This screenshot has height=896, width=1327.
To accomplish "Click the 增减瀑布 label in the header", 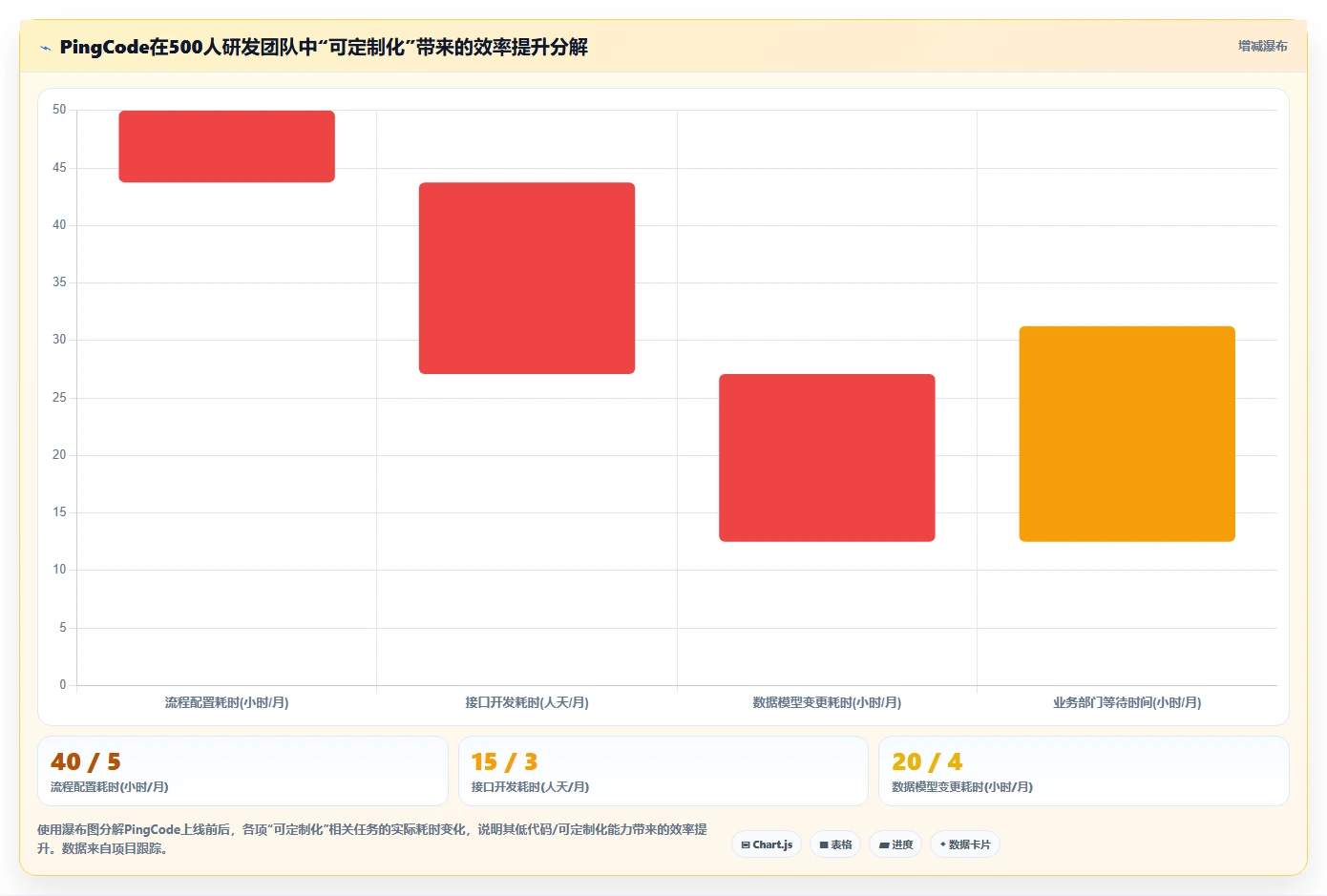I will coord(1262,46).
